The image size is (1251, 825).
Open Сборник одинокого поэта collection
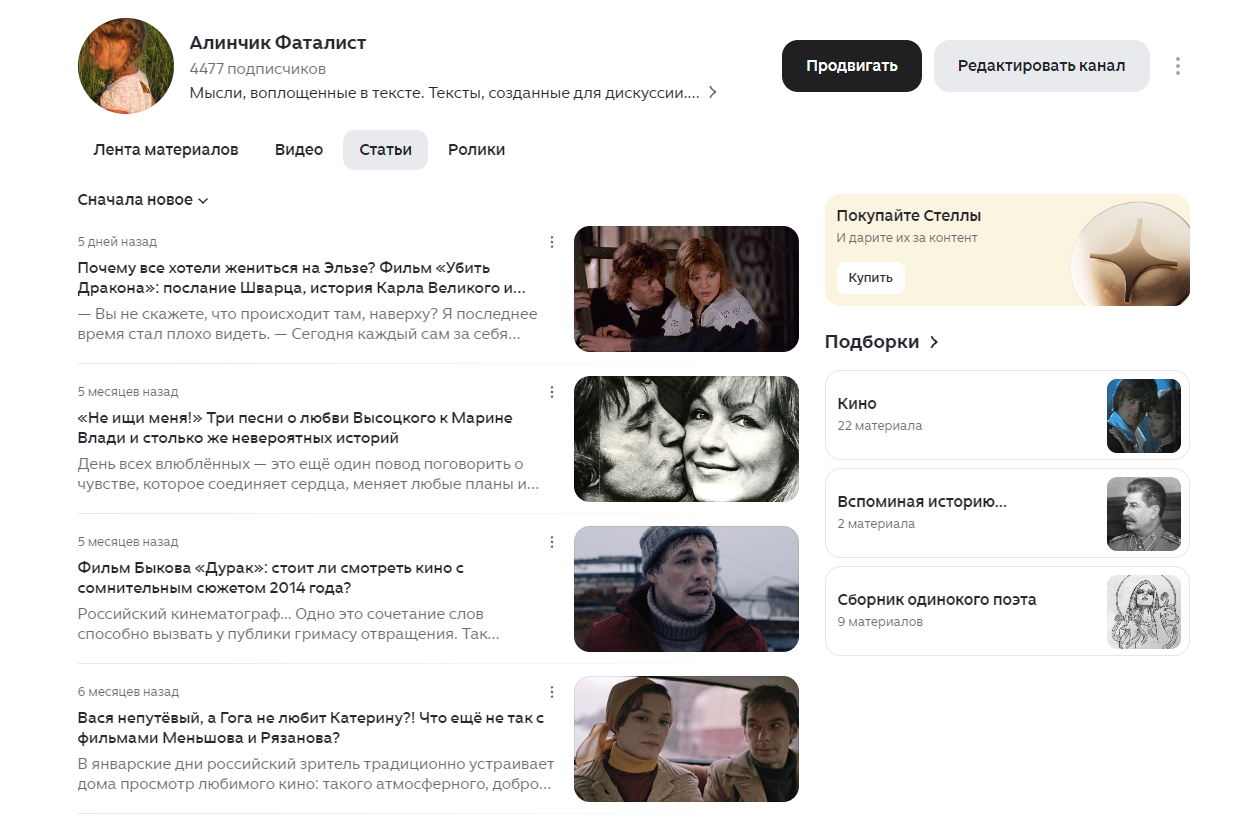point(1007,611)
